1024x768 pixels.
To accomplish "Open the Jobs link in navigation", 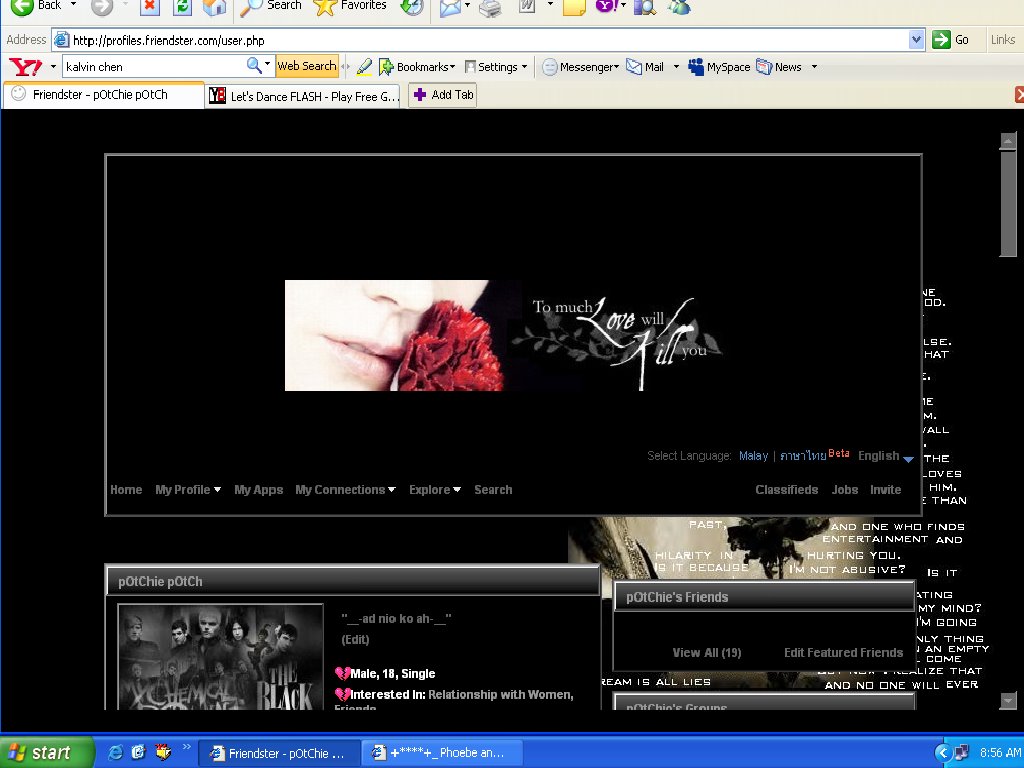I will pos(844,490).
